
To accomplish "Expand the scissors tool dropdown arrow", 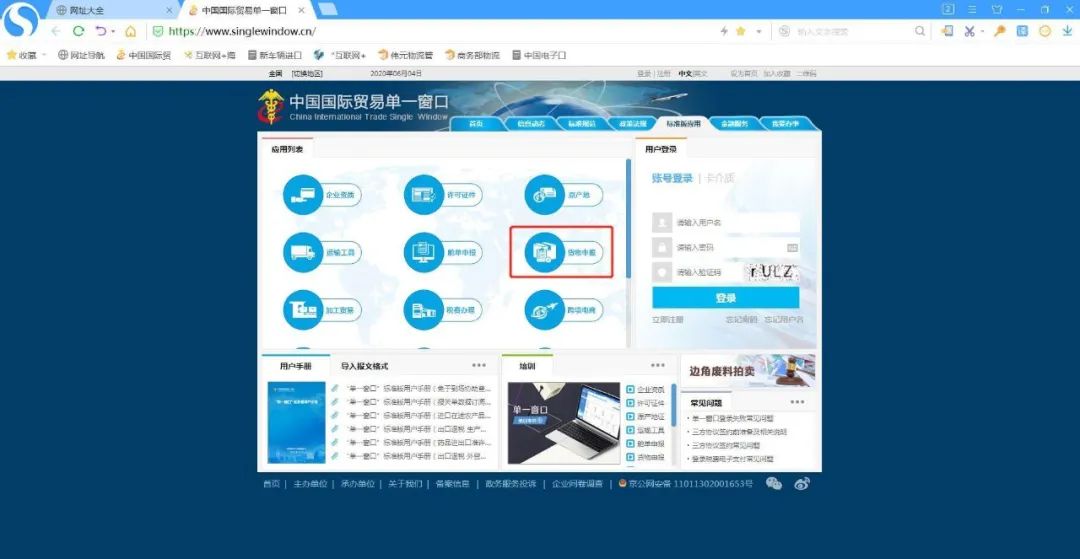I will click(983, 31).
